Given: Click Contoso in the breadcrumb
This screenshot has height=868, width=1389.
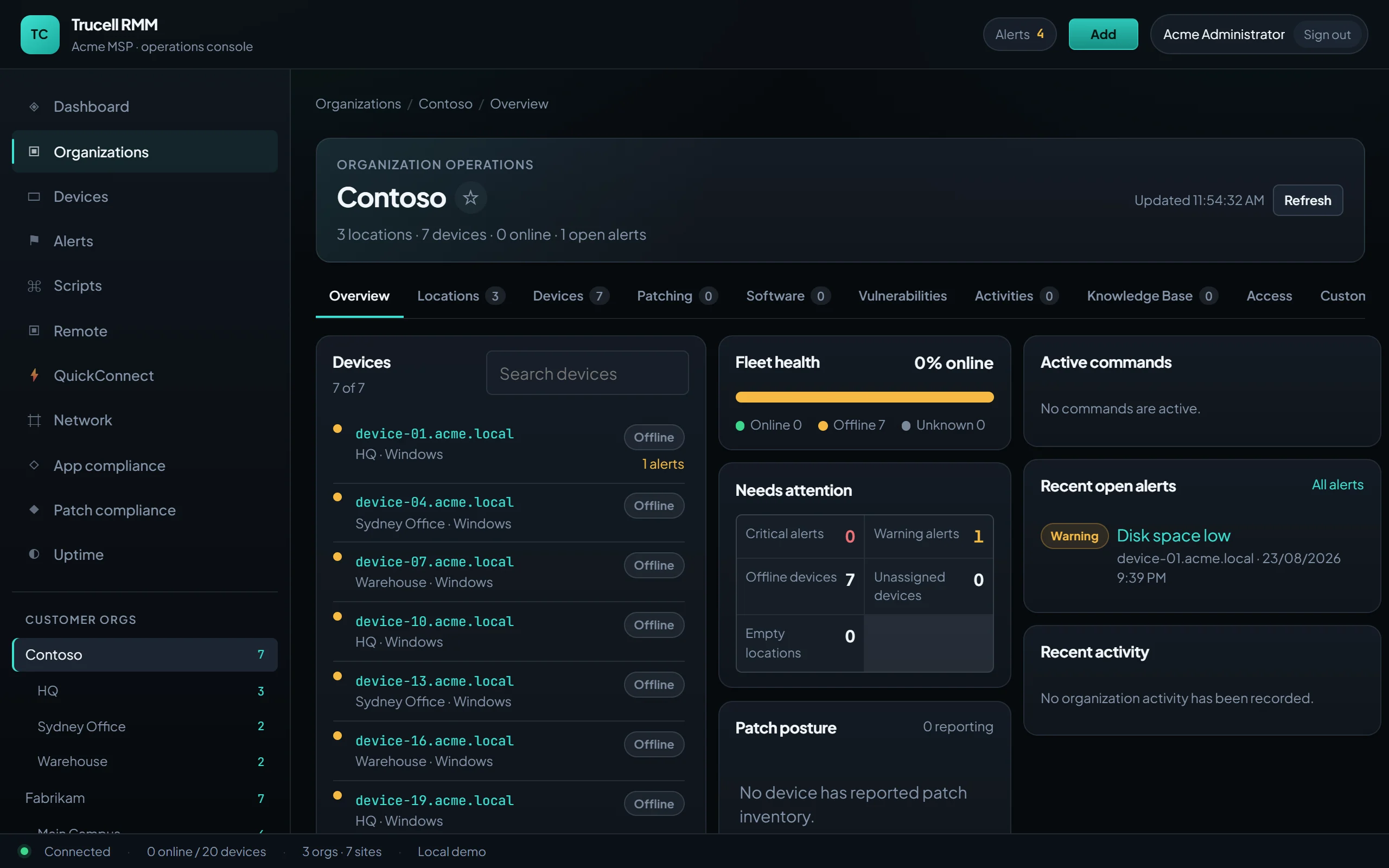Looking at the screenshot, I should tap(445, 104).
